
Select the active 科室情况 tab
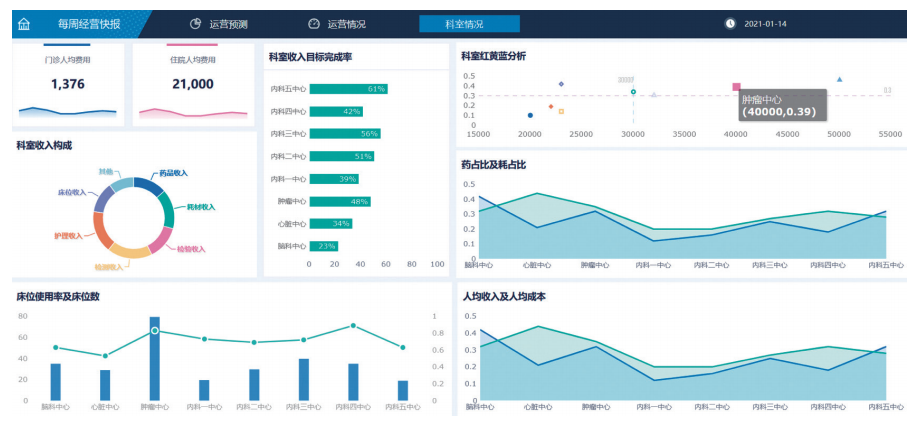469,23
